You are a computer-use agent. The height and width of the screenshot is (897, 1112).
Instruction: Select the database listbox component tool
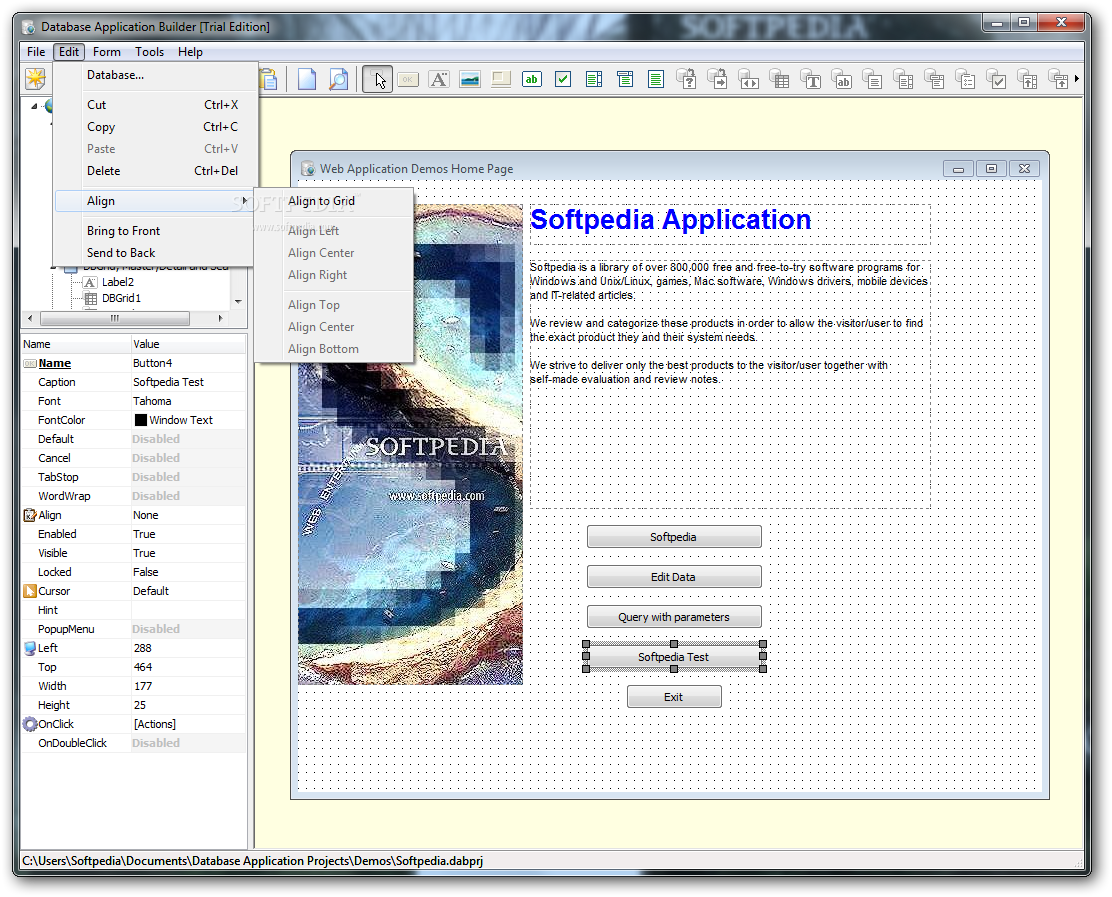pyautogui.click(x=904, y=79)
